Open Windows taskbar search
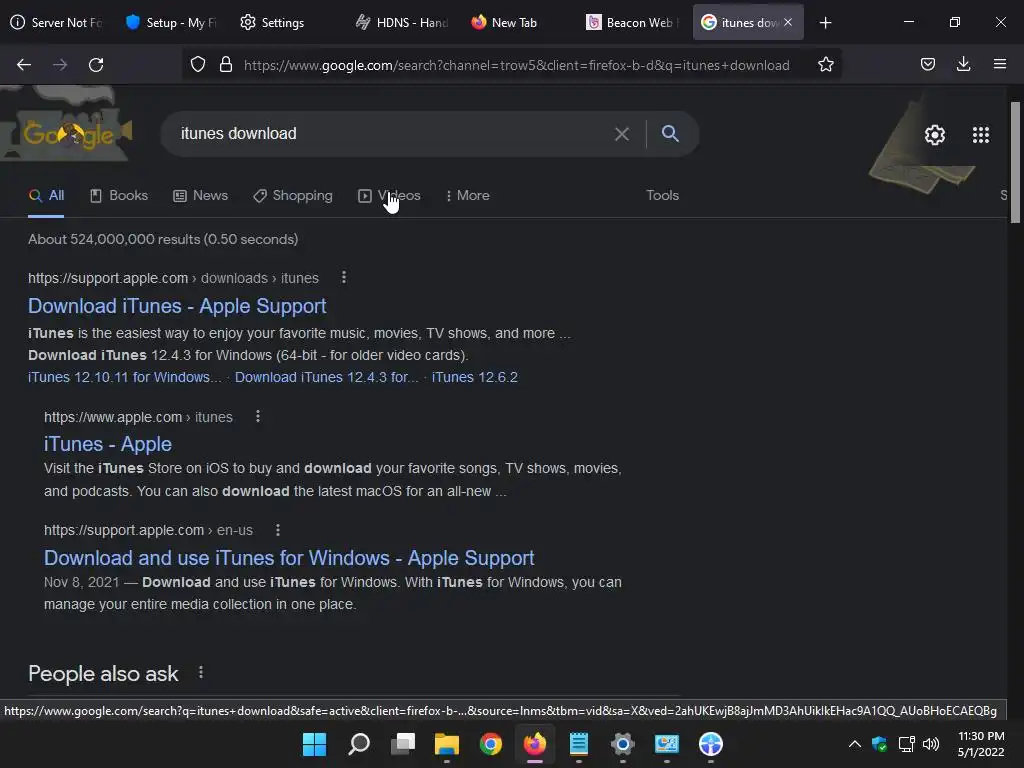The image size is (1024, 768). click(x=359, y=744)
